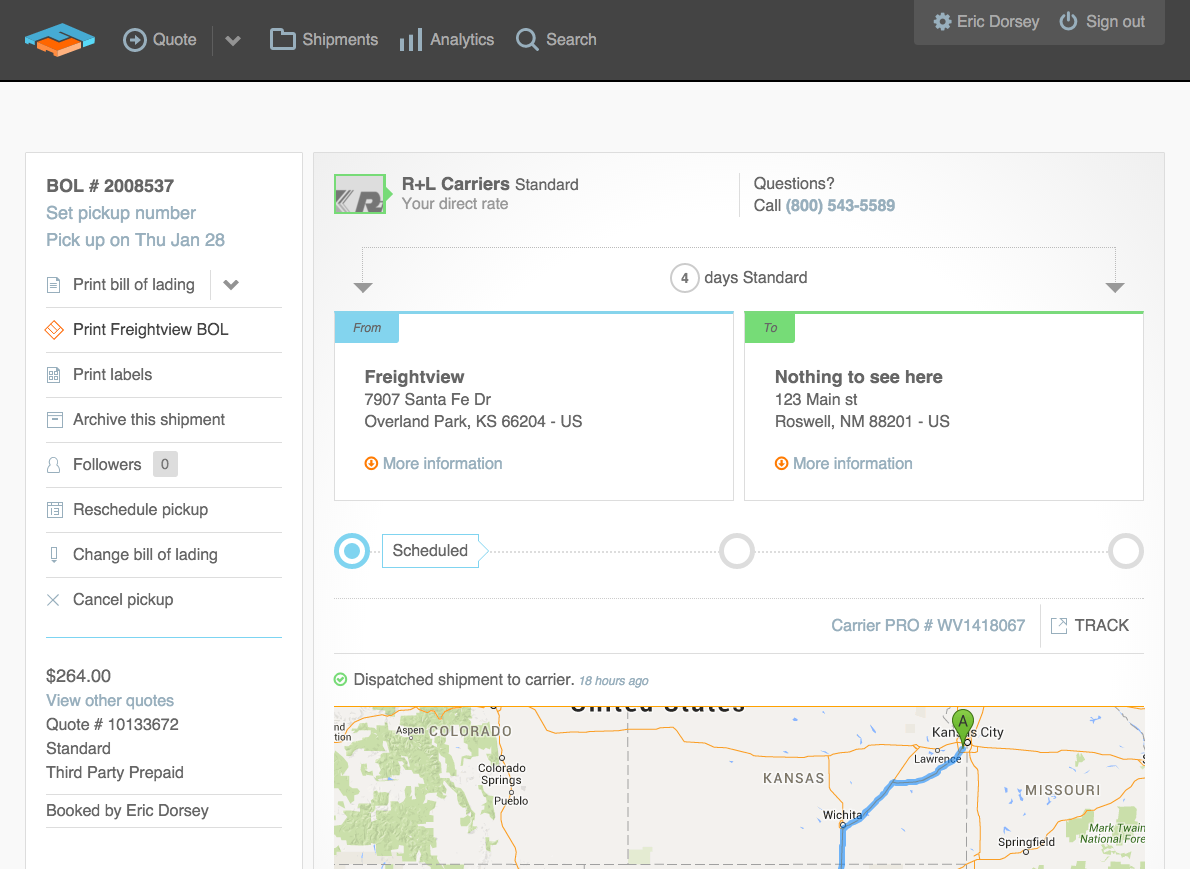This screenshot has width=1190, height=869.
Task: Call the (800) 543-5589 phone link
Action: coord(840,206)
